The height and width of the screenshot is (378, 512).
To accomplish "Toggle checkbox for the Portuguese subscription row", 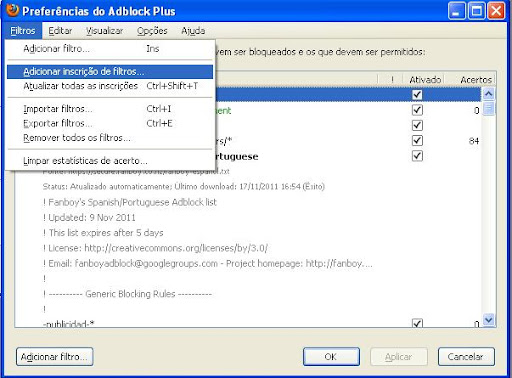I will (417, 156).
